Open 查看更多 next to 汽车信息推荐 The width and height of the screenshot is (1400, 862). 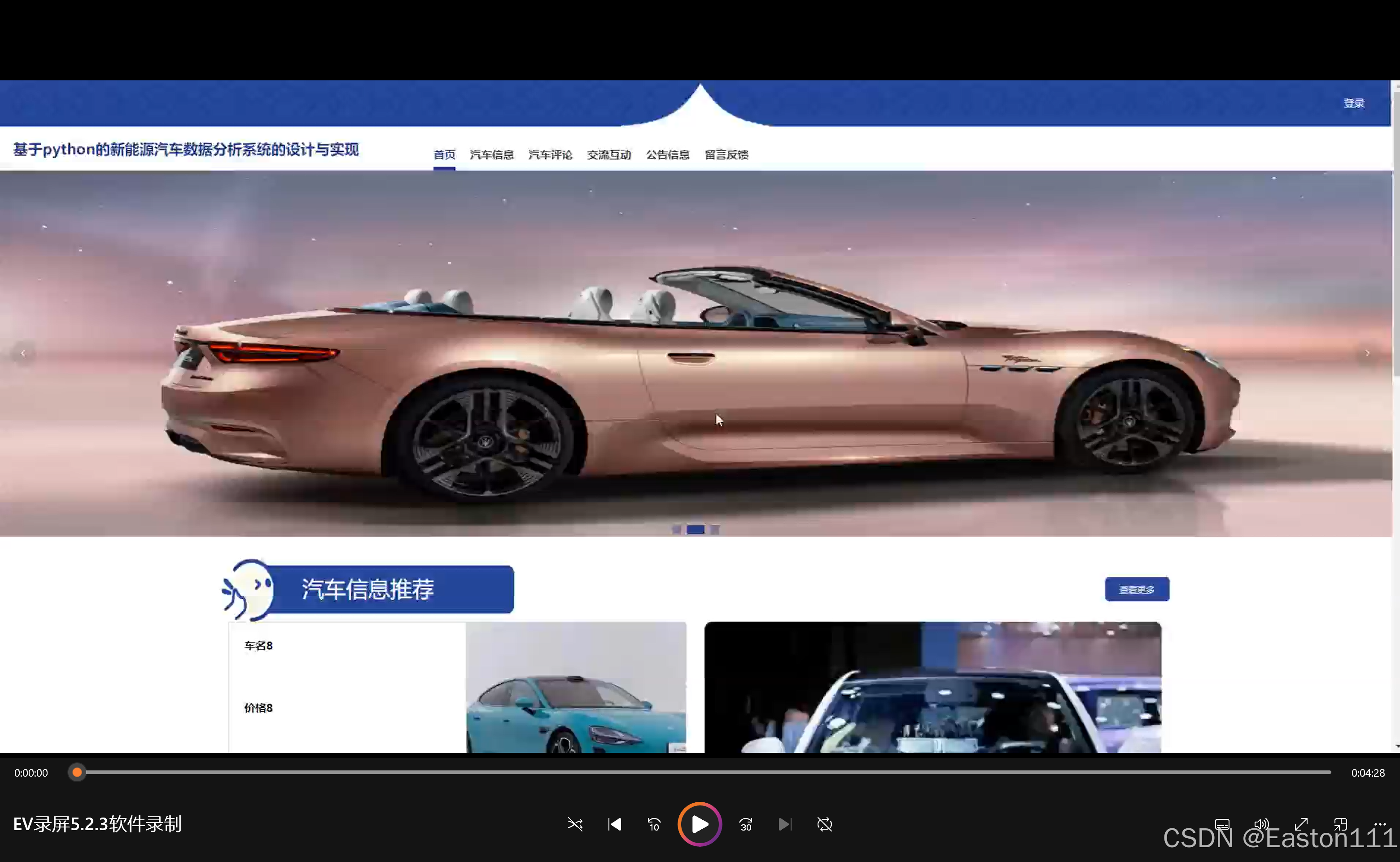[x=1137, y=589]
